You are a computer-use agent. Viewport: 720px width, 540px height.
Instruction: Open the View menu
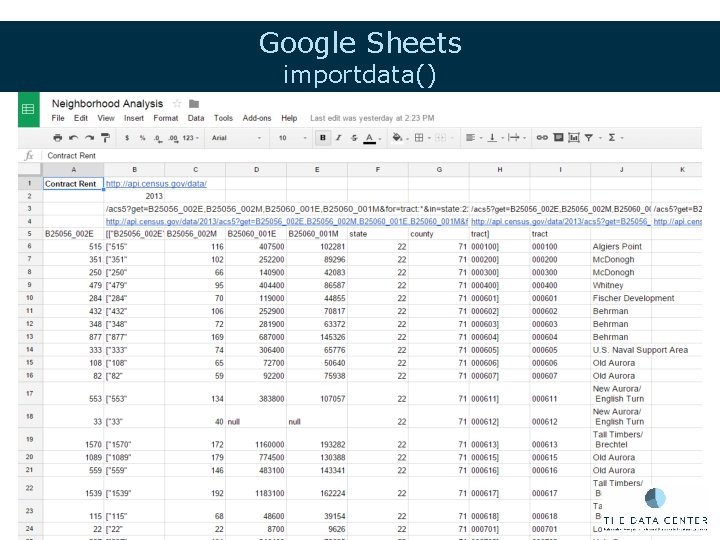coord(106,118)
